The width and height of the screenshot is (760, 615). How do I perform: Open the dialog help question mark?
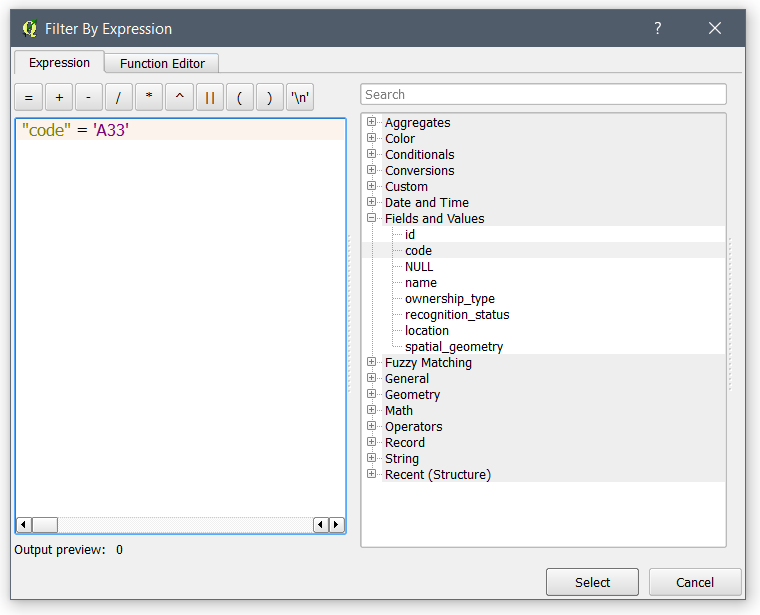click(657, 29)
